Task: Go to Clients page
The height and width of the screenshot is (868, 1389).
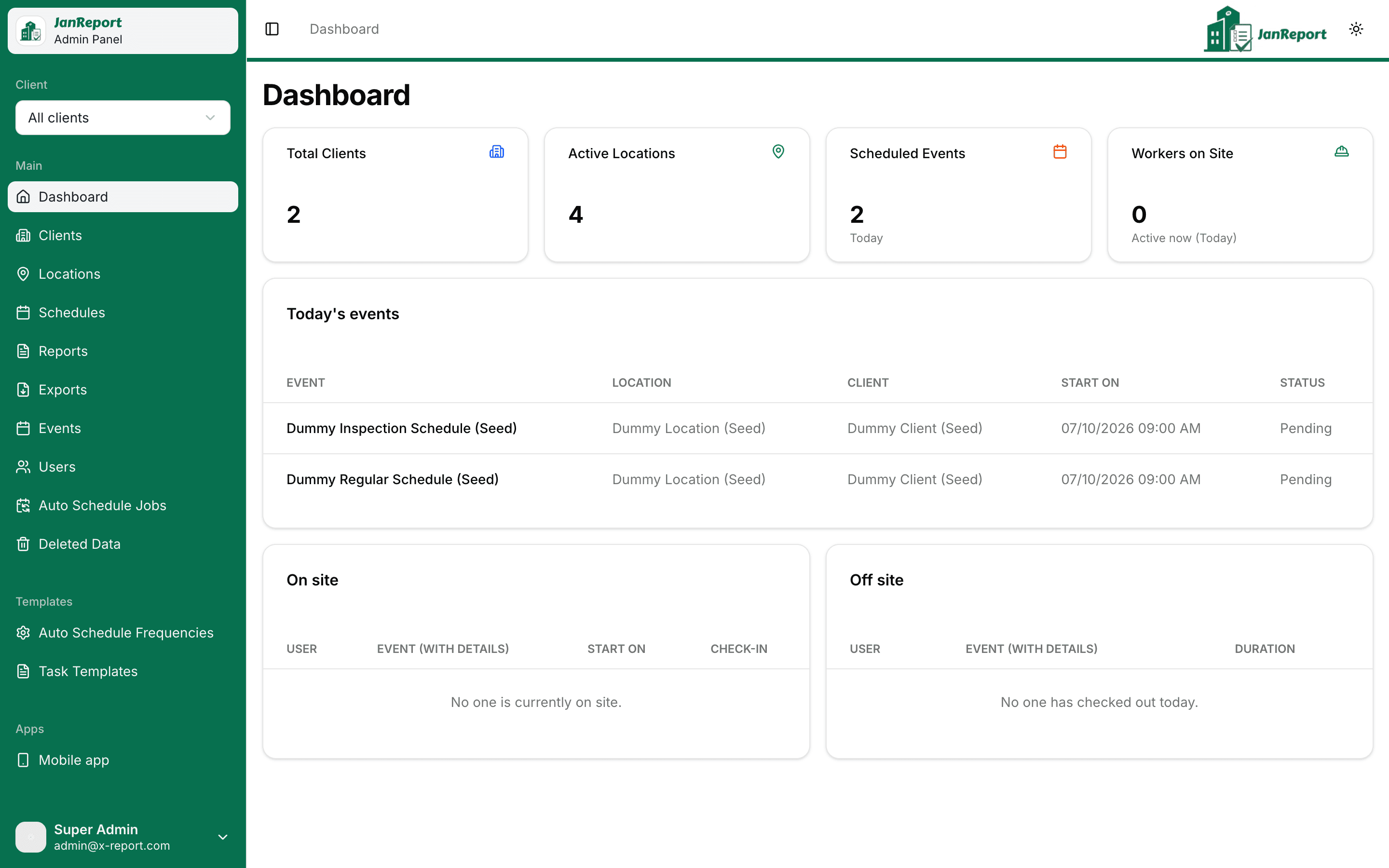Action: tap(123, 235)
